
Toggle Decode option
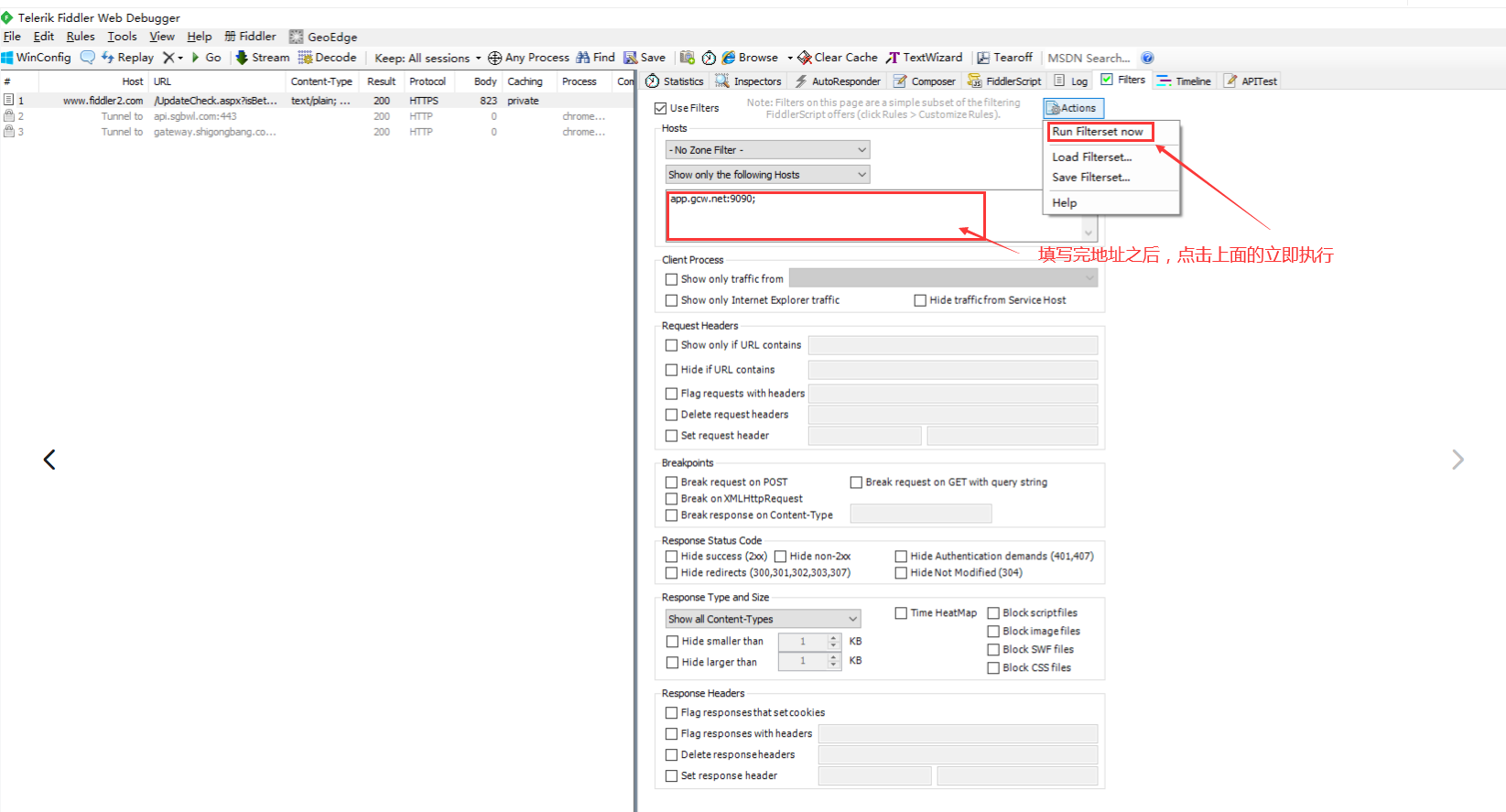coord(327,57)
